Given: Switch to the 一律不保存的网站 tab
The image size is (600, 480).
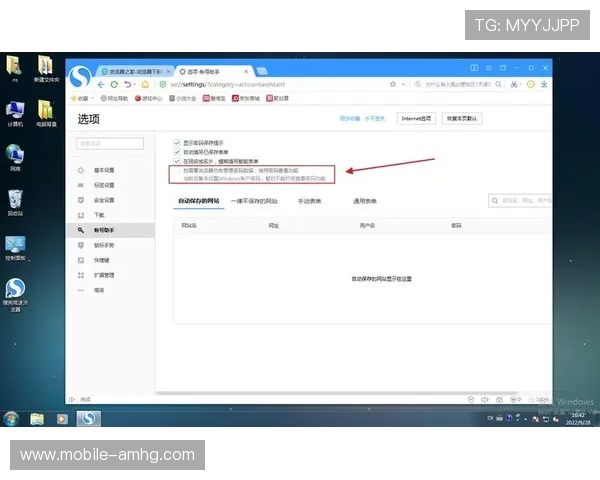Looking at the screenshot, I should [254, 201].
